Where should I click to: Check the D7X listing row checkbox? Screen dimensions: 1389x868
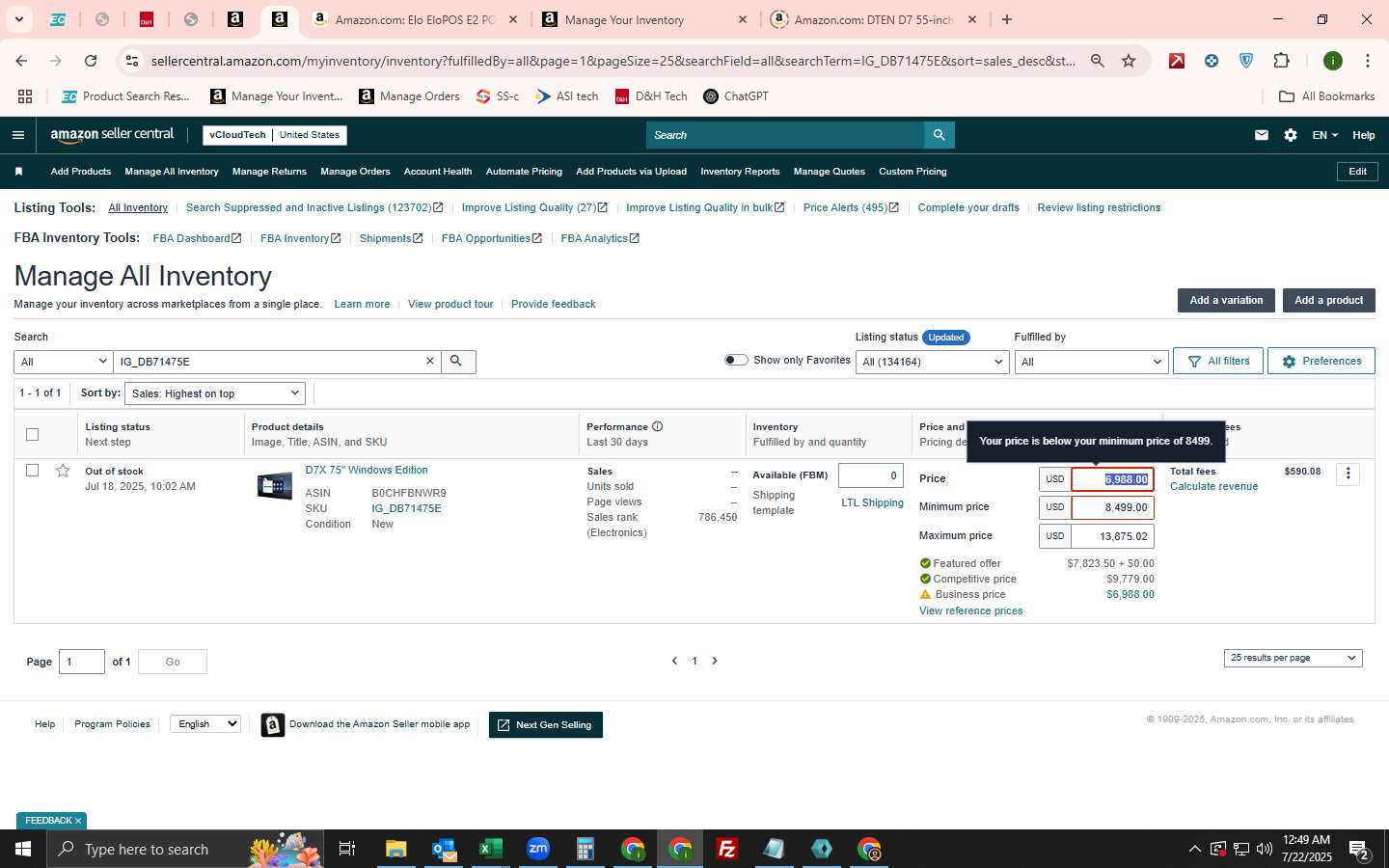32,471
